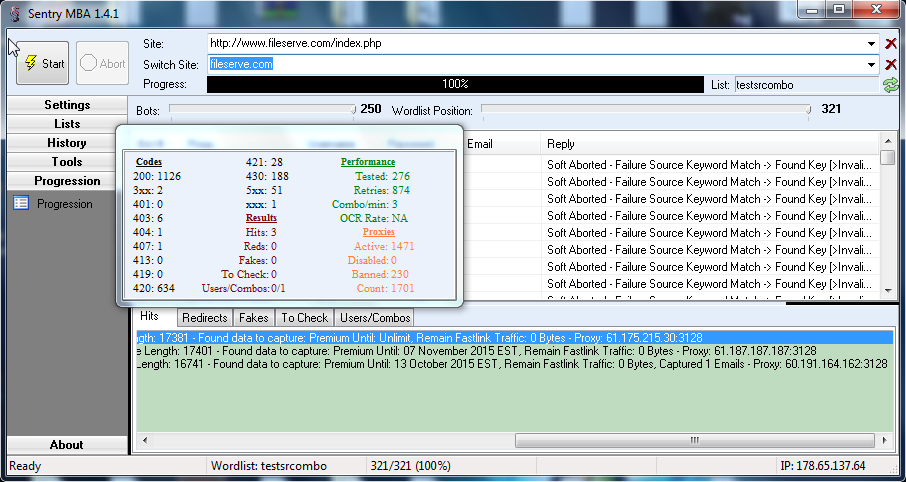
Task: Click the List testsrcombo field
Action: 807,85
